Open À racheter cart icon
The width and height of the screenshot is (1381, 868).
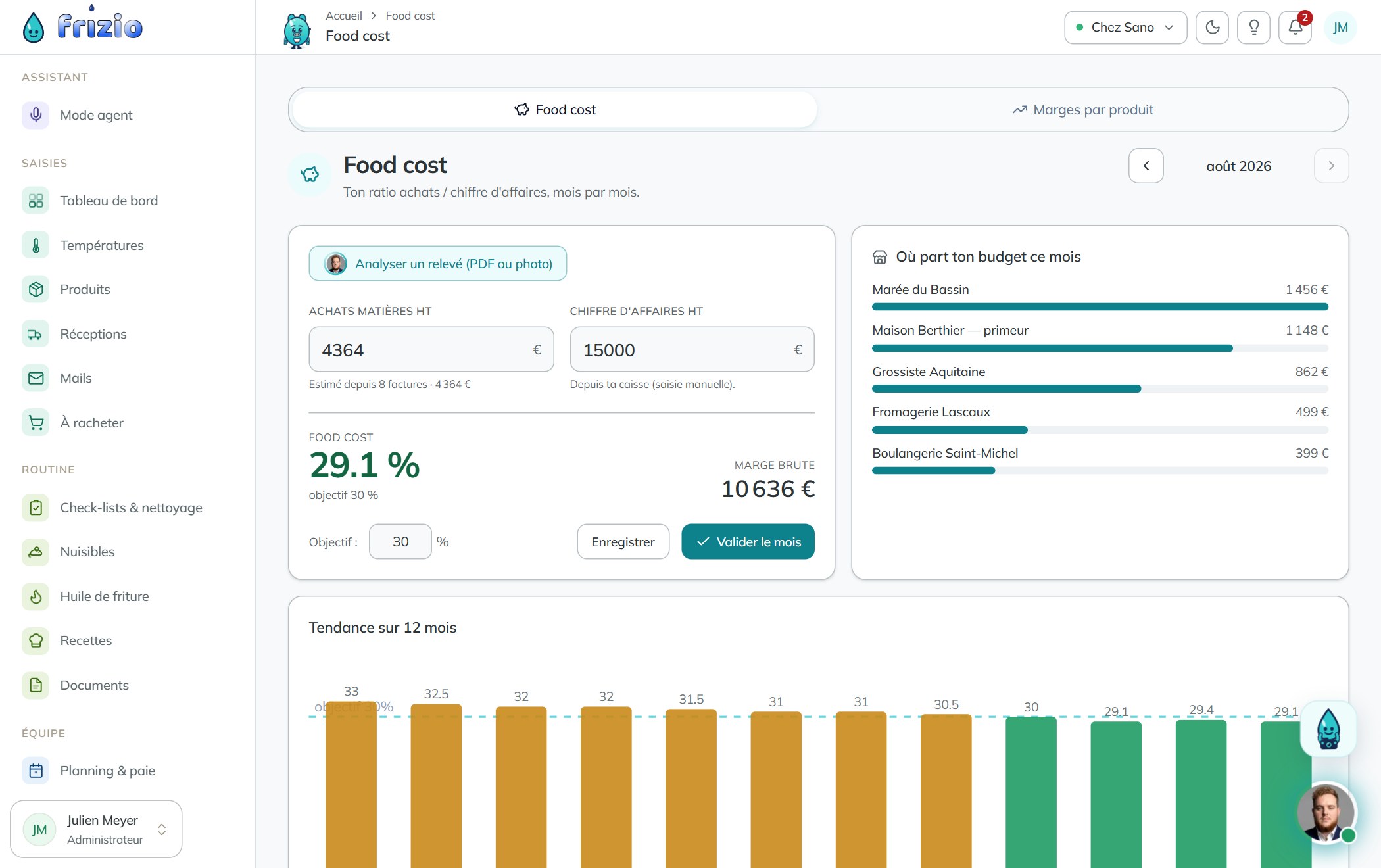(x=36, y=423)
